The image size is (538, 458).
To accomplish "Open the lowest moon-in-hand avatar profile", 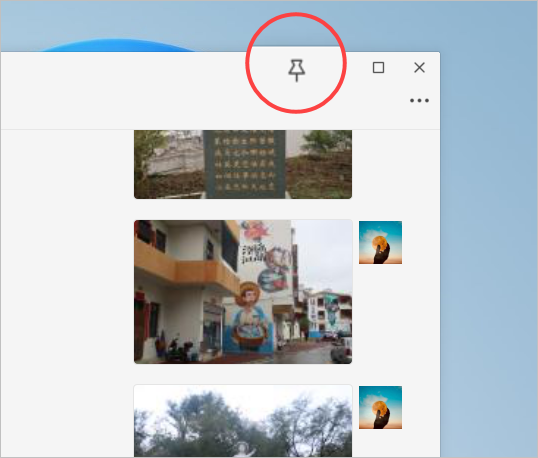I will coord(381,408).
